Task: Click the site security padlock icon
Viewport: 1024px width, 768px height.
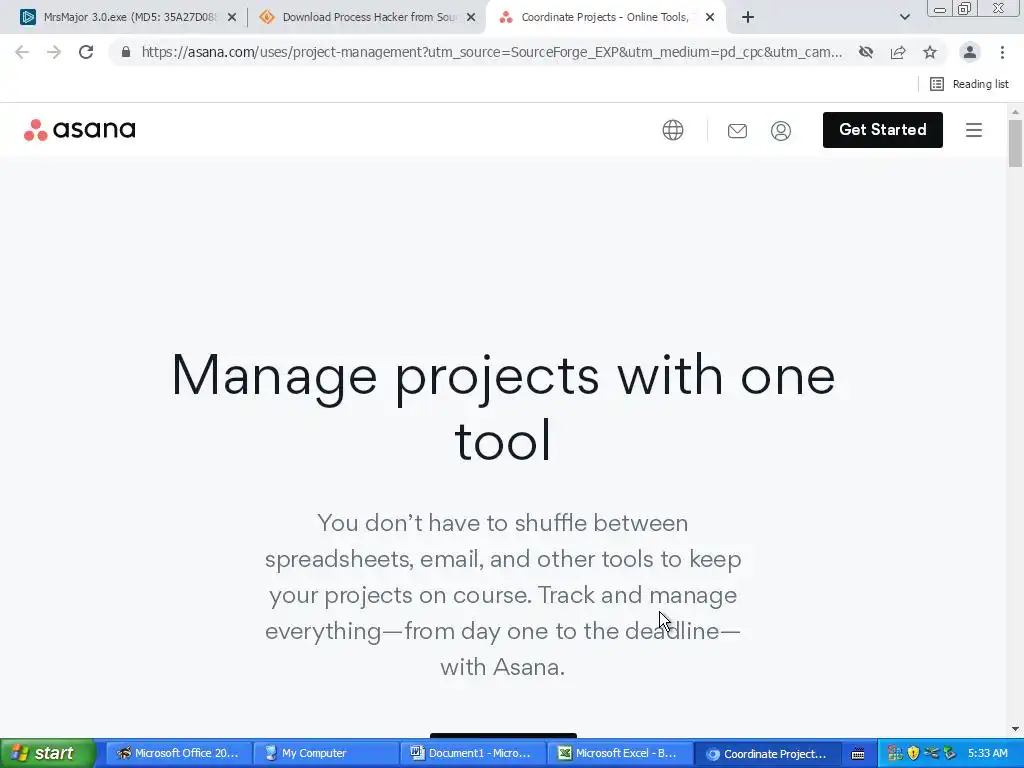Action: [x=126, y=52]
